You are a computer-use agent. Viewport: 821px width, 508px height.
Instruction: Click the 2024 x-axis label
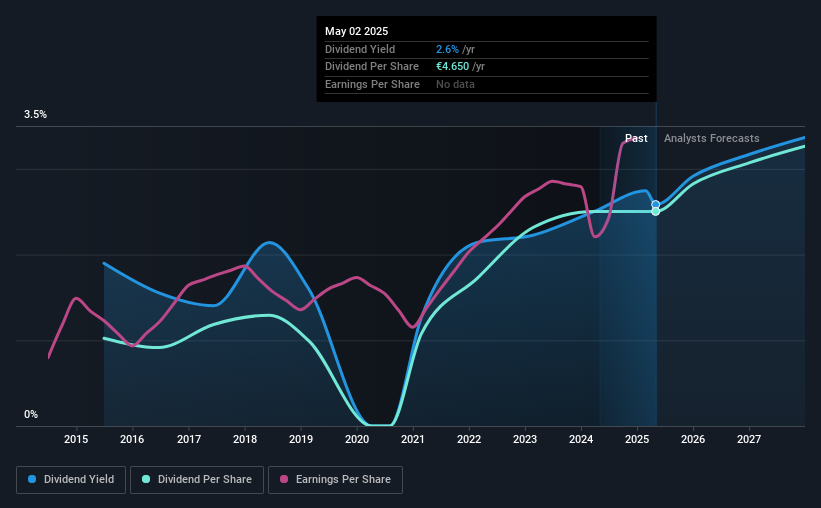(x=581, y=439)
